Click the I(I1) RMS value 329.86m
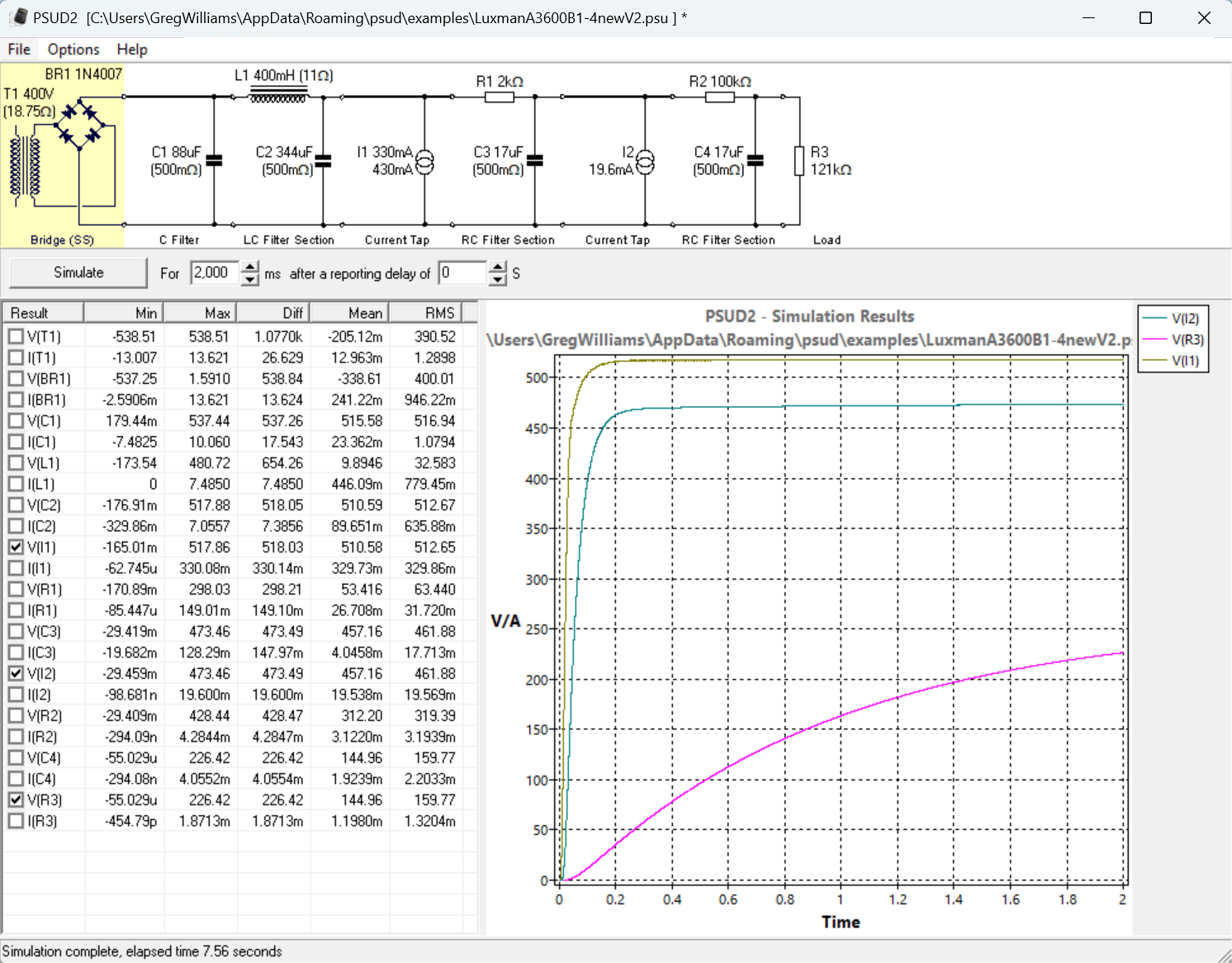1232x963 pixels. tap(429, 568)
